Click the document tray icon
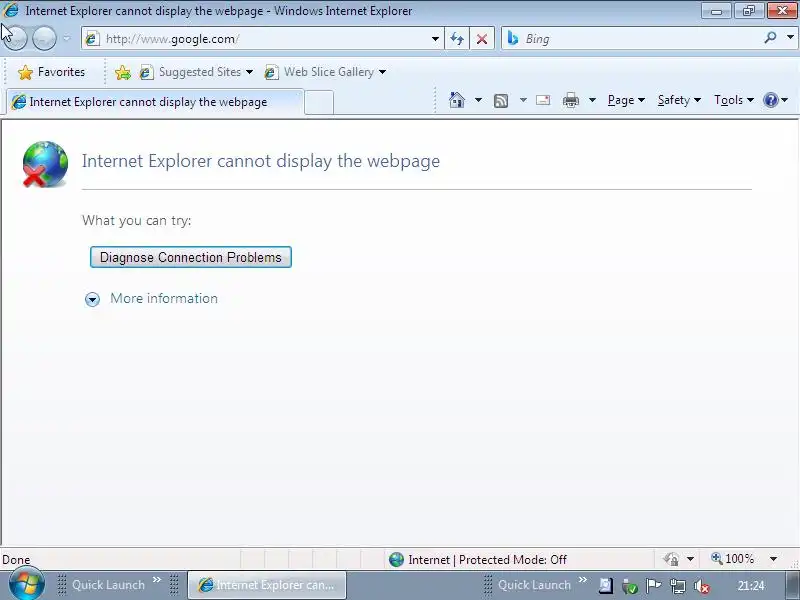Image resolution: width=800 pixels, height=600 pixels. (x=606, y=585)
